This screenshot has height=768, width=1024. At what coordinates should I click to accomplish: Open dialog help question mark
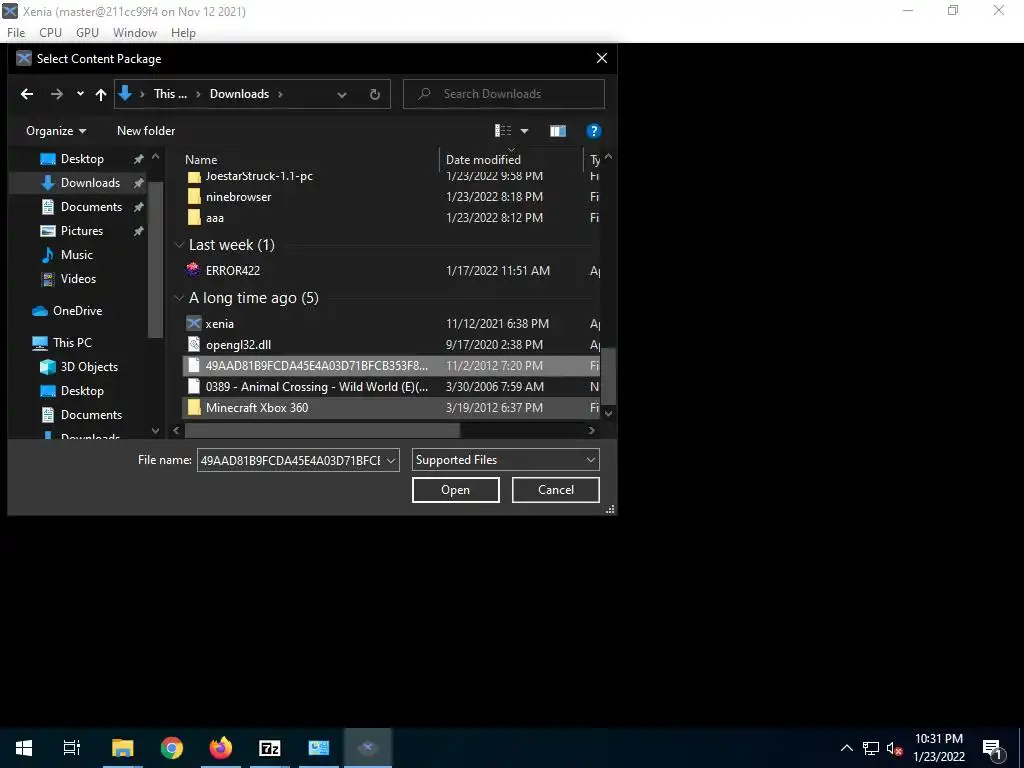point(593,131)
